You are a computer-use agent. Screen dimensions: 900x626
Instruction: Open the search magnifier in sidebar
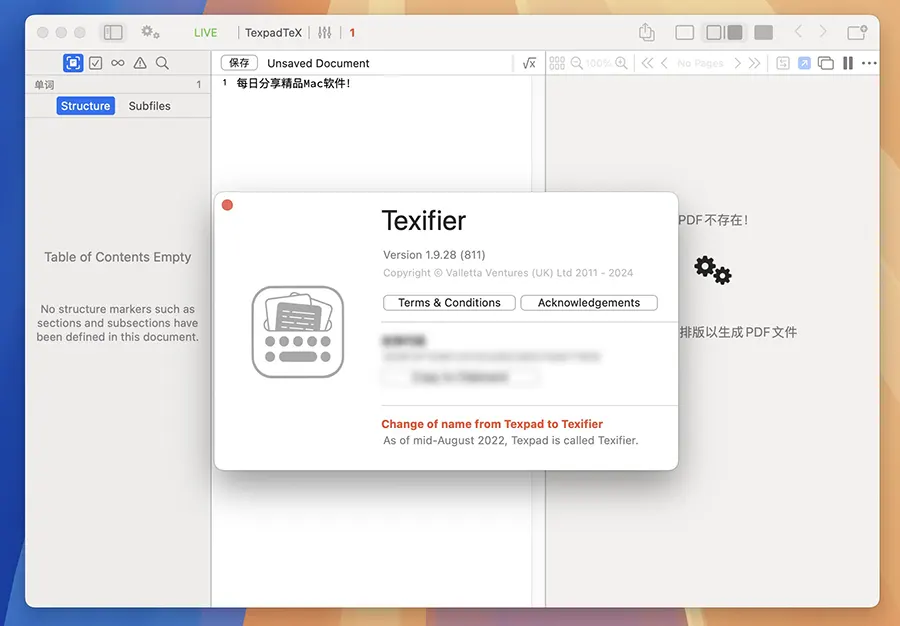click(162, 63)
